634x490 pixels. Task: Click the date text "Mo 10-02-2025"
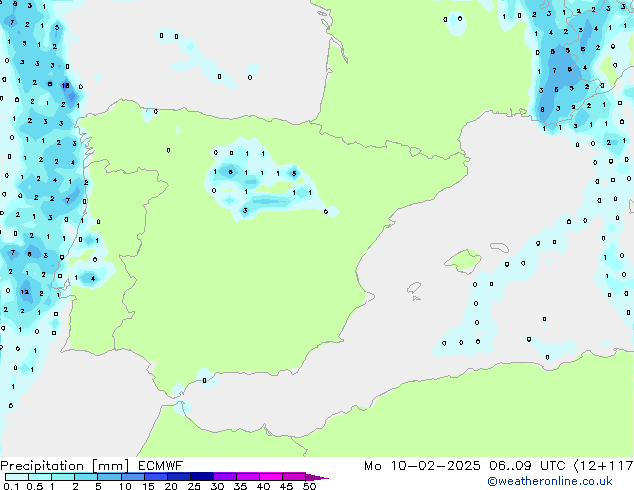(422, 466)
